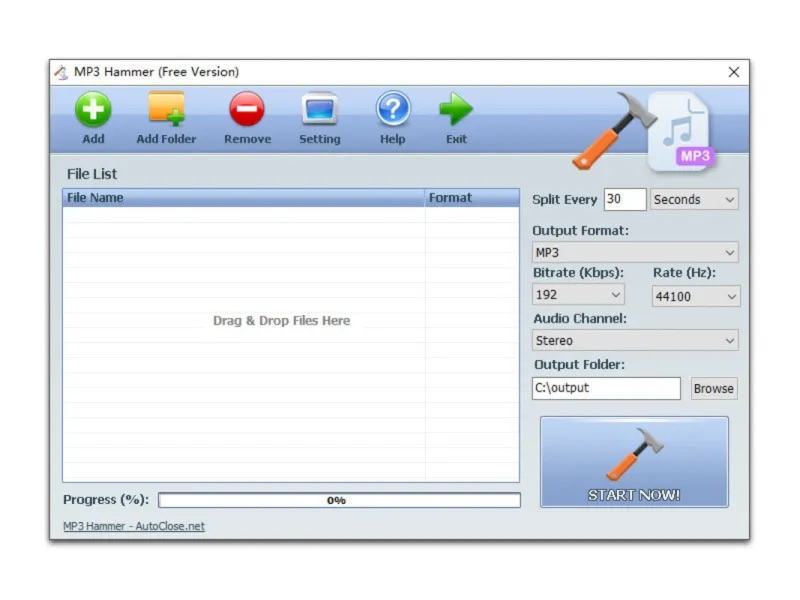
Task: Open the Rate 44100 Hz dropdown
Action: [696, 296]
